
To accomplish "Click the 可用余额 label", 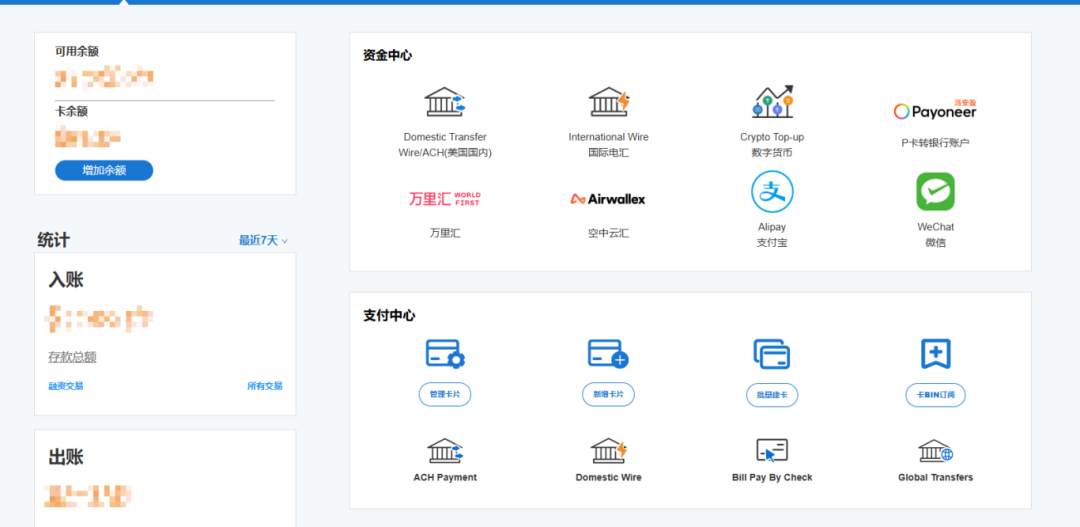I will pos(77,52).
